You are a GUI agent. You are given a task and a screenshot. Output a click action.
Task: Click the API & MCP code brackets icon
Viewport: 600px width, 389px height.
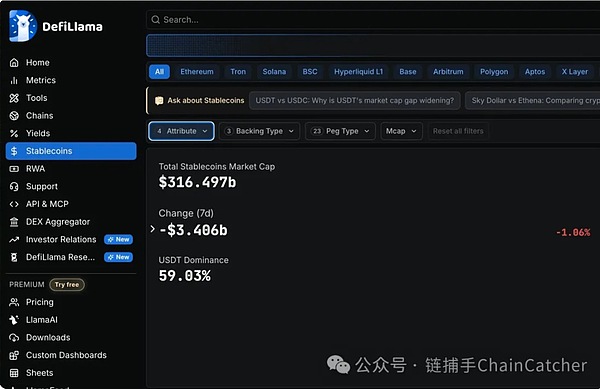pyautogui.click(x=14, y=204)
